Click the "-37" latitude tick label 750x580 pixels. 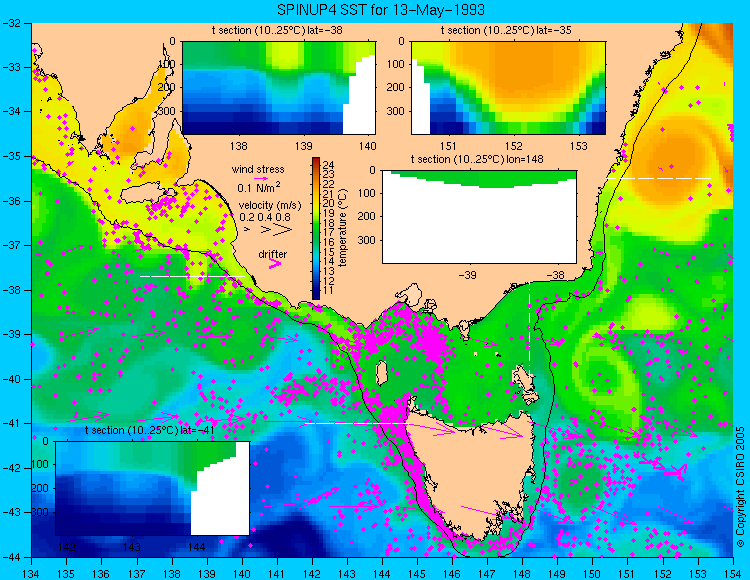pyautogui.click(x=11, y=245)
